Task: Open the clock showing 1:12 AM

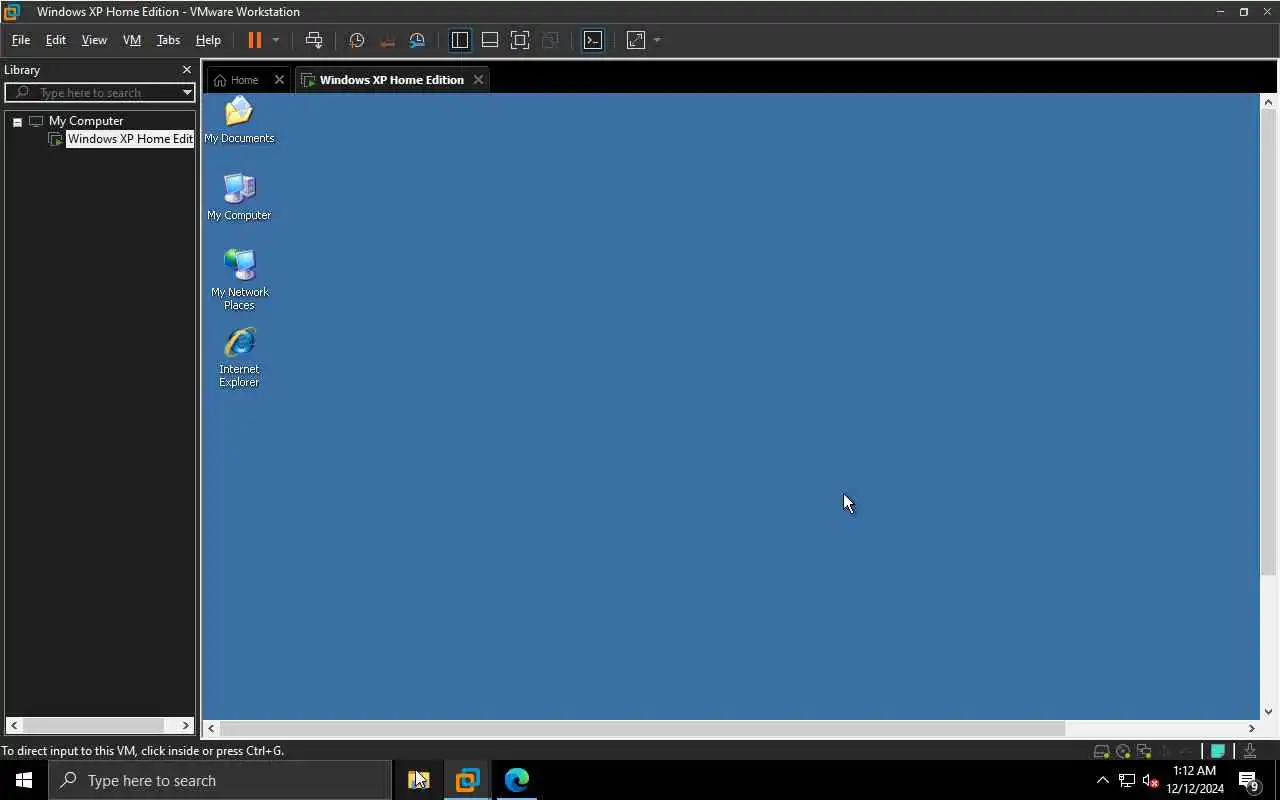Action: (x=1195, y=780)
